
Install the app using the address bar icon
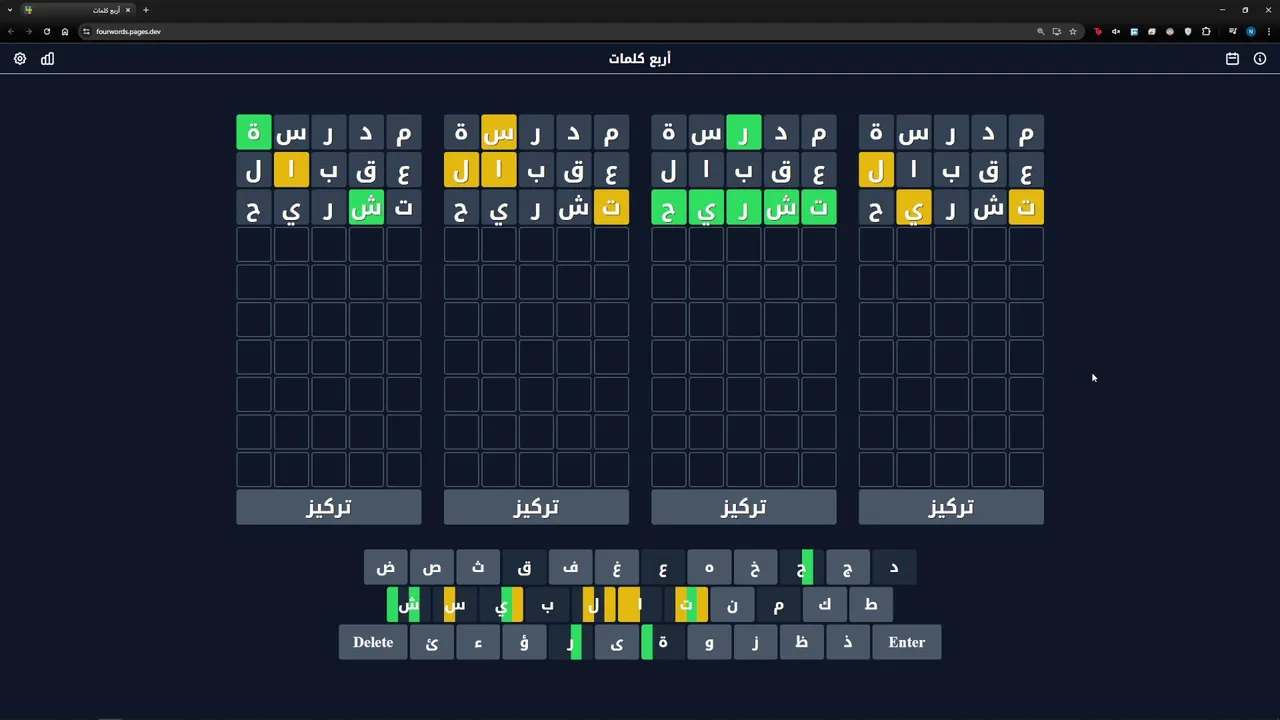(x=1056, y=31)
